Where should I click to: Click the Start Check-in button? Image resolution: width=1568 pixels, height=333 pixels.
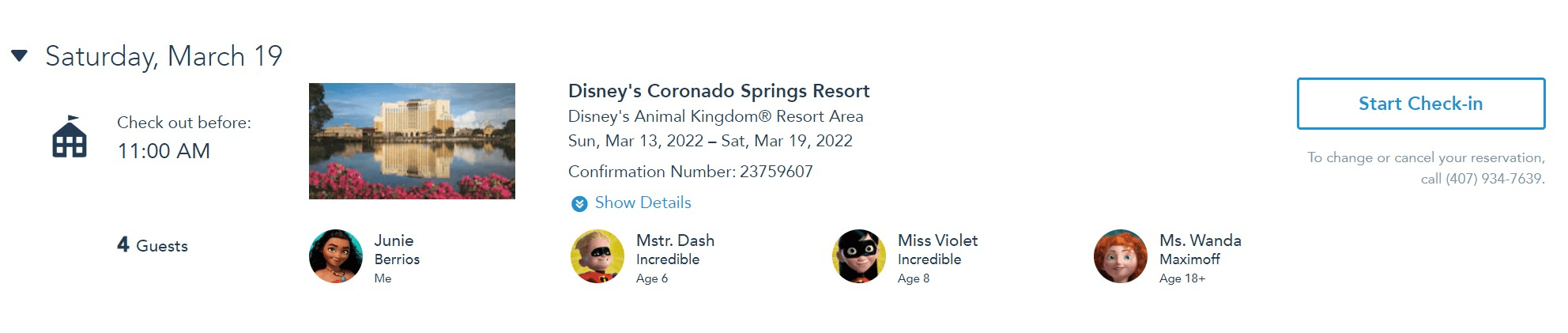click(1420, 104)
